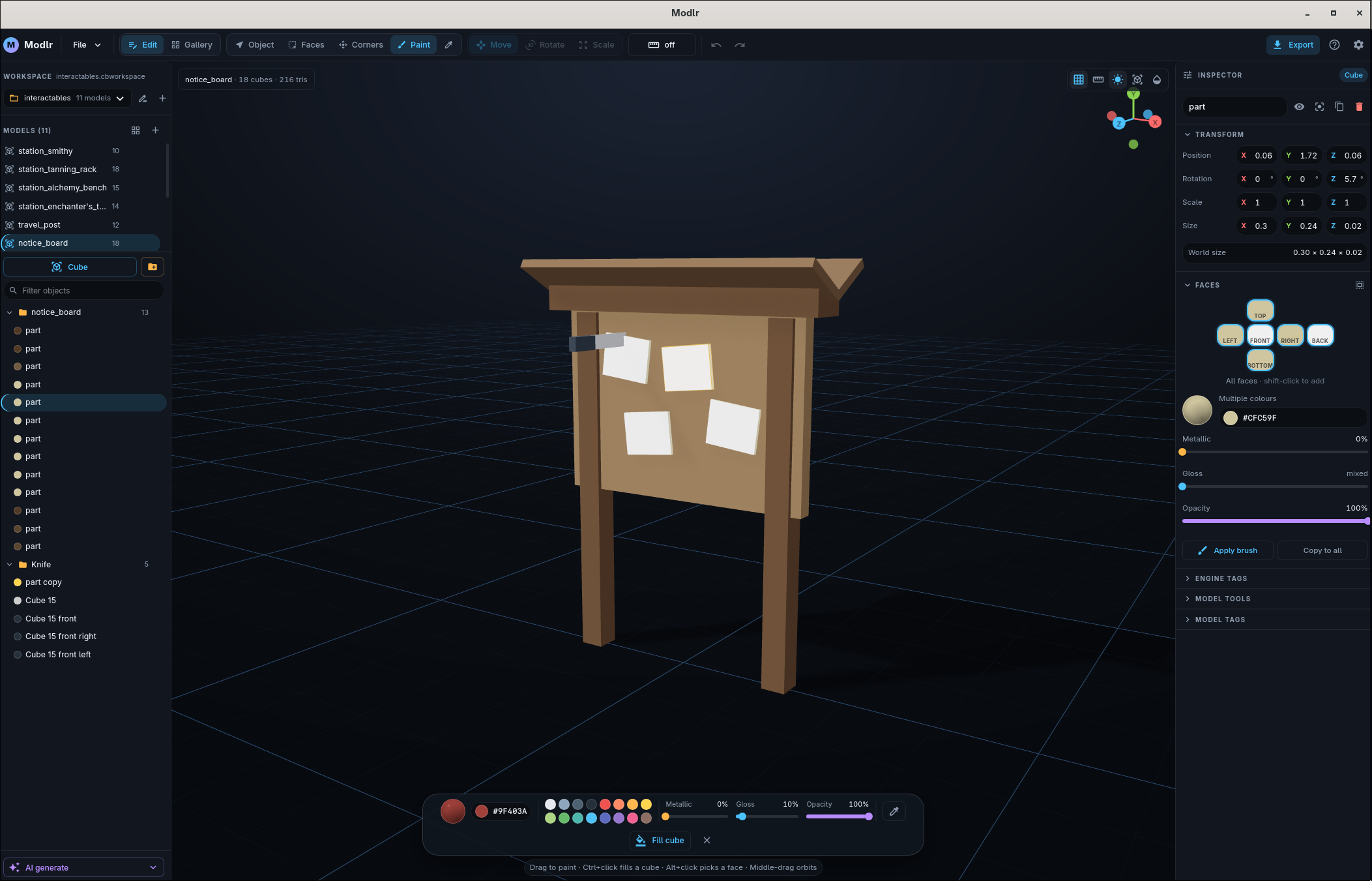Viewport: 1372px width, 881px height.
Task: Select the Scale transform tool
Action: pyautogui.click(x=596, y=45)
